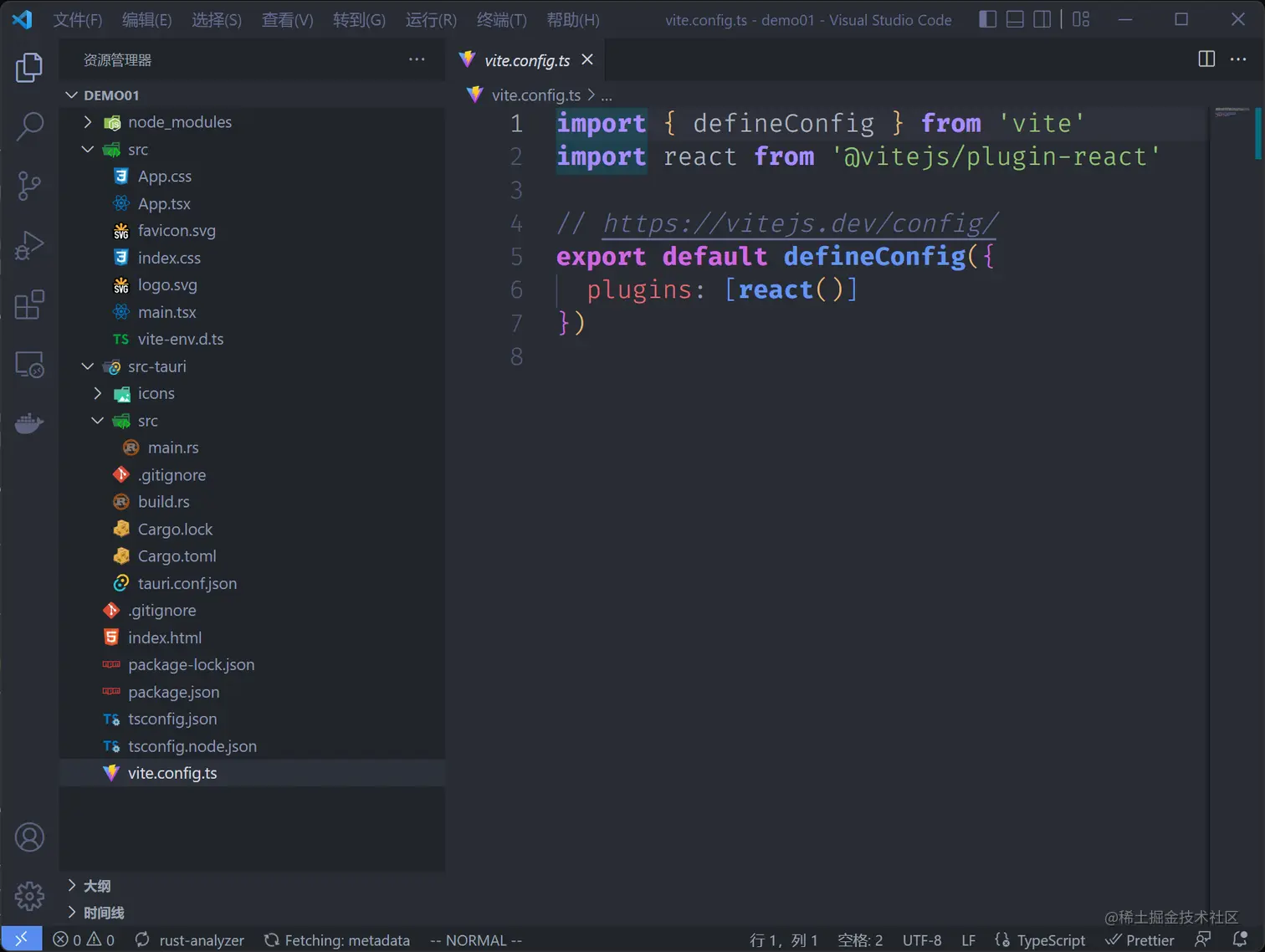Open tsconfig.node.json file
This screenshot has height=952, width=1265.
pyautogui.click(x=251, y=746)
